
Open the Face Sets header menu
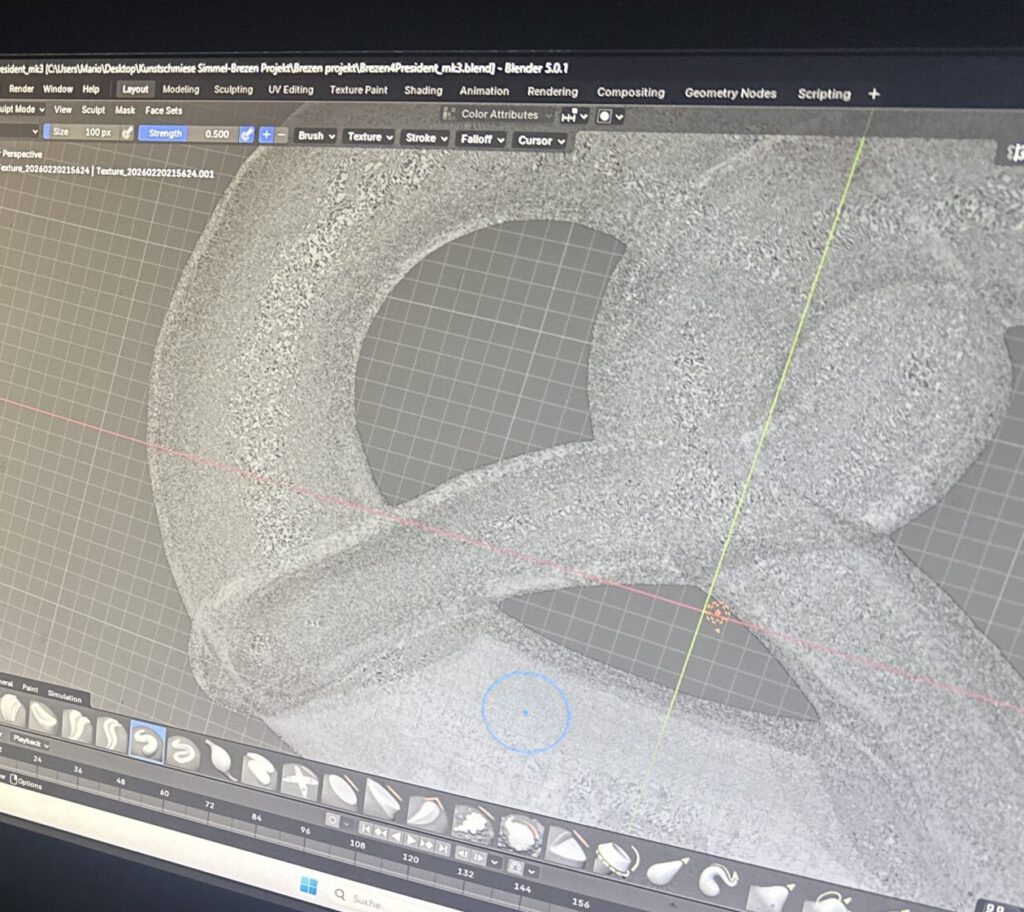coord(163,110)
